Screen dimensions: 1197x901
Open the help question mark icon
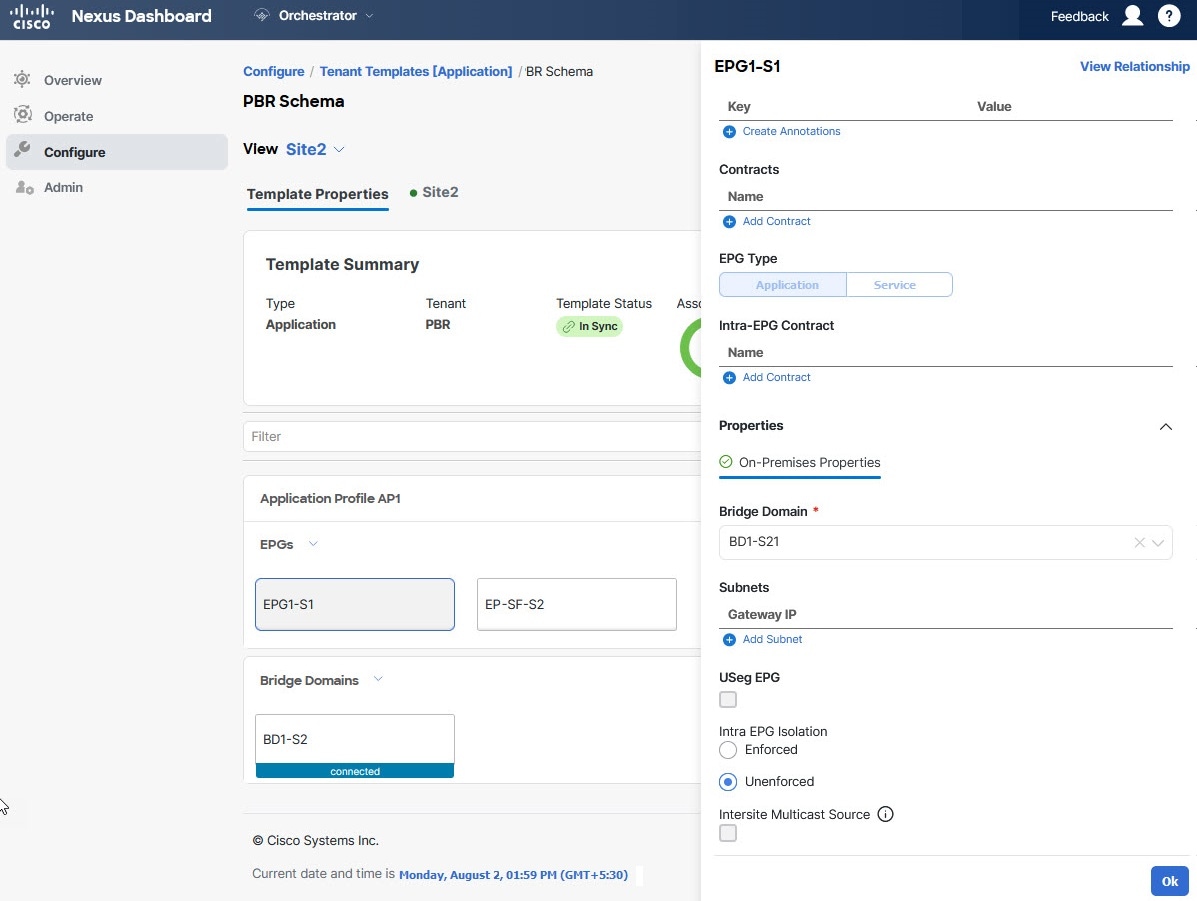(1169, 16)
